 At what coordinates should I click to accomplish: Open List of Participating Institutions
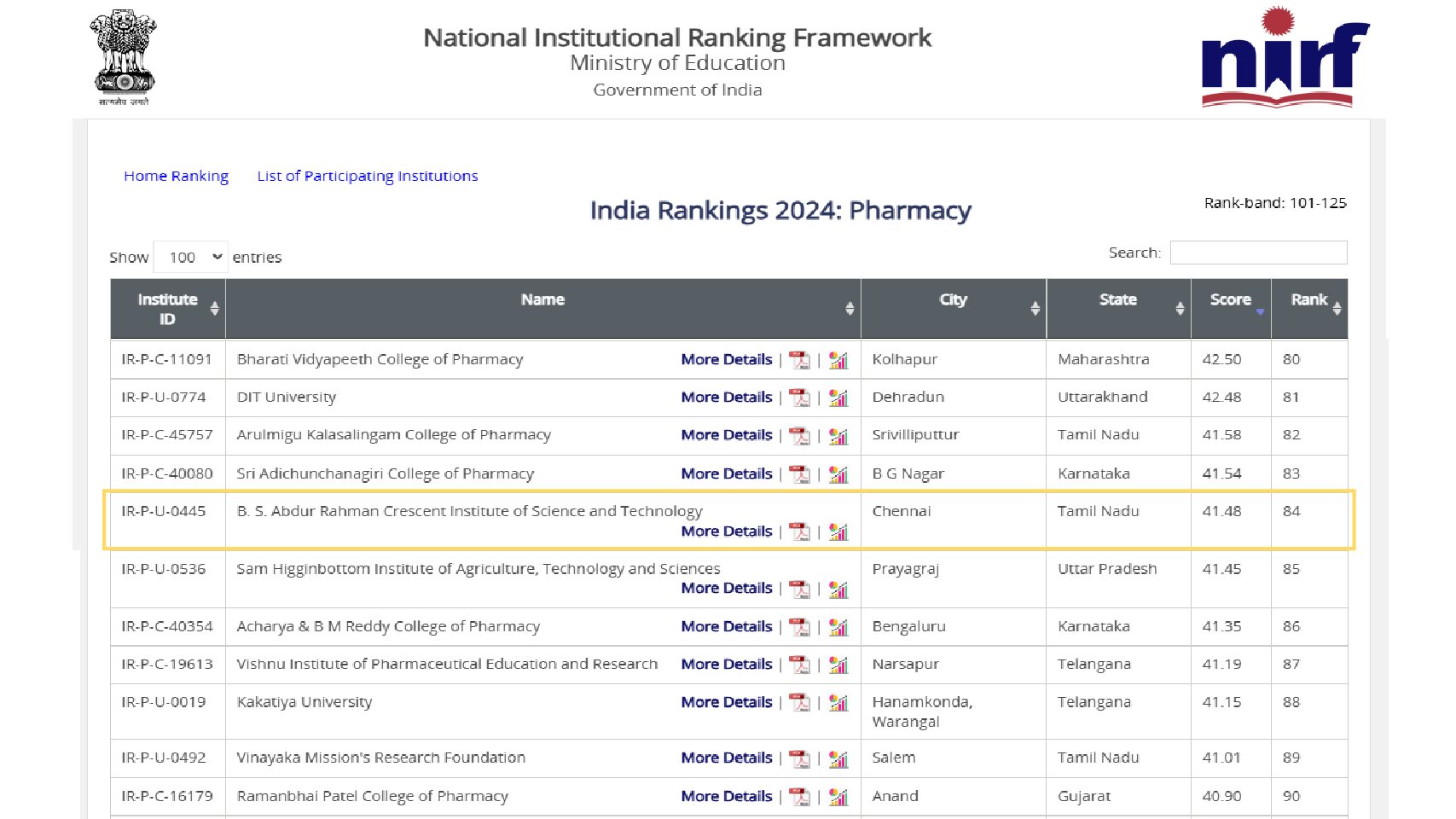coord(368,176)
